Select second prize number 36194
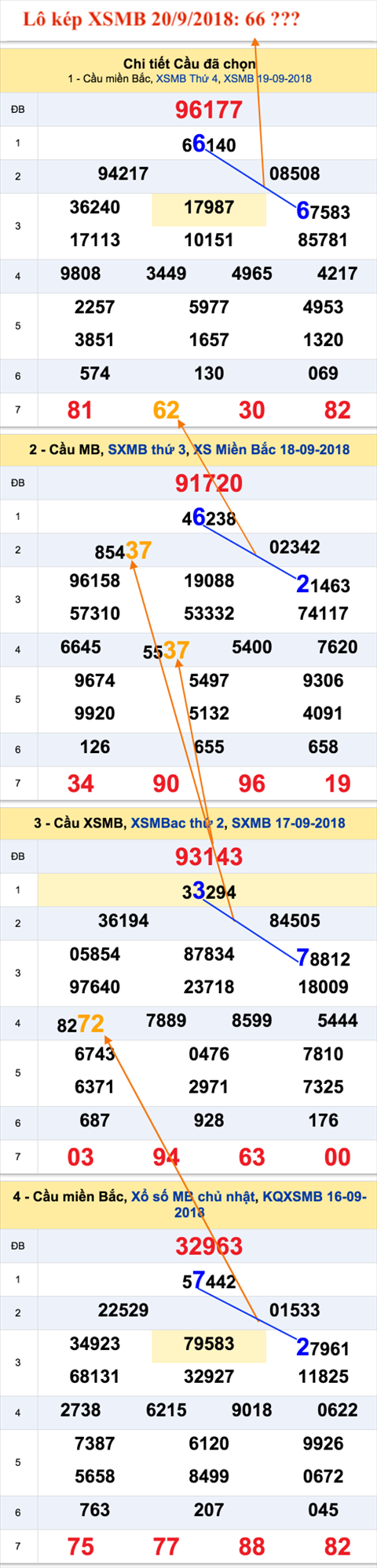The width and height of the screenshot is (377, 1568). tap(123, 921)
